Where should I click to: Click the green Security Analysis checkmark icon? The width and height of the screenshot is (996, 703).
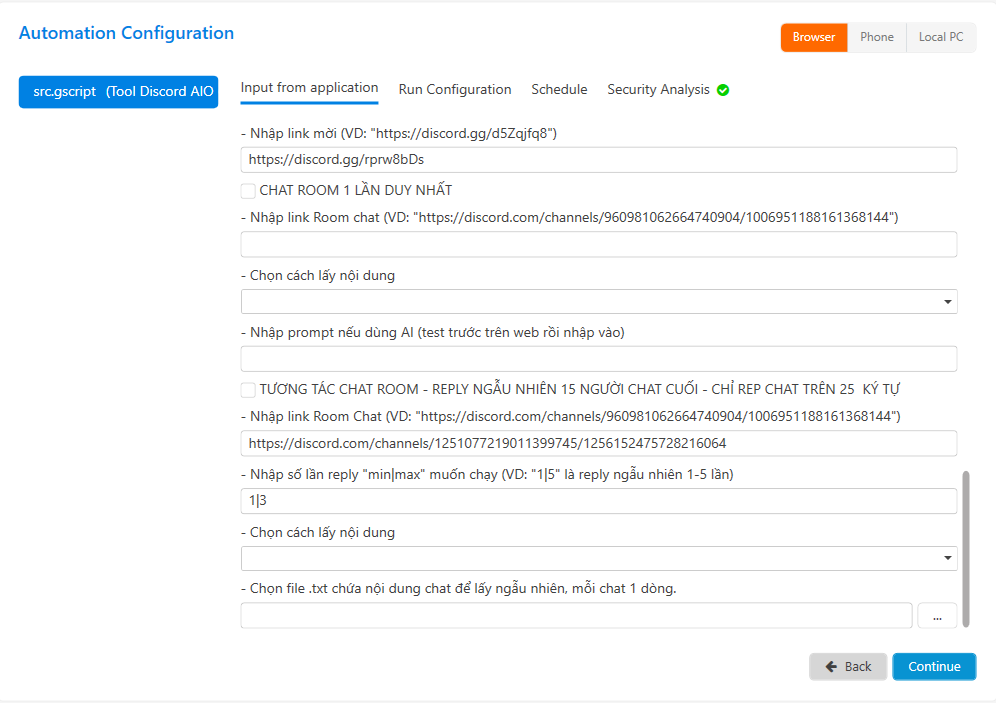click(723, 90)
